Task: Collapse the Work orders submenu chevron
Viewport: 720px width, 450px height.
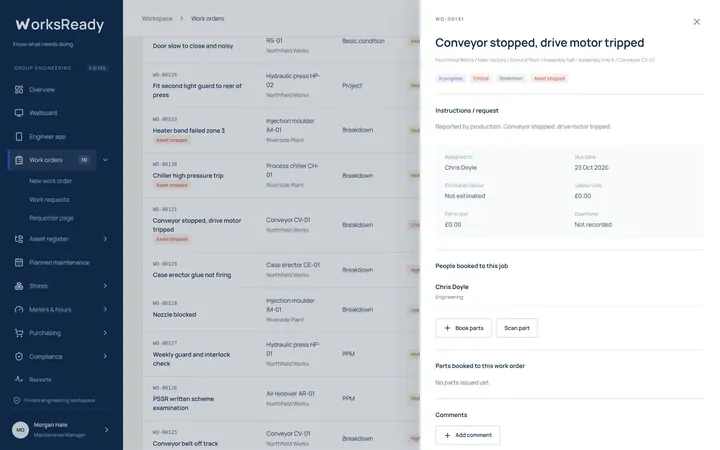Action: coord(105,160)
